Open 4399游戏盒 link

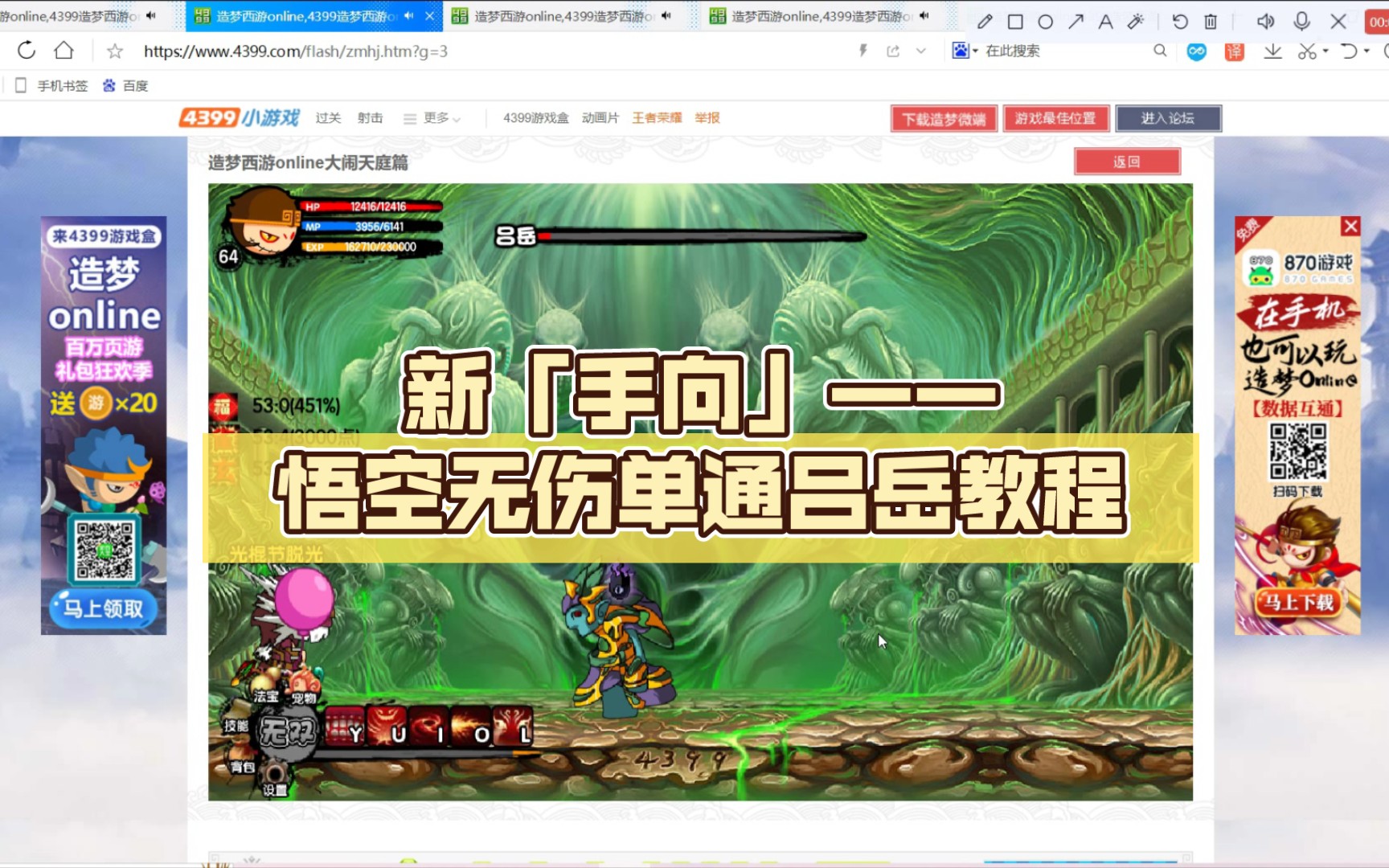click(536, 117)
